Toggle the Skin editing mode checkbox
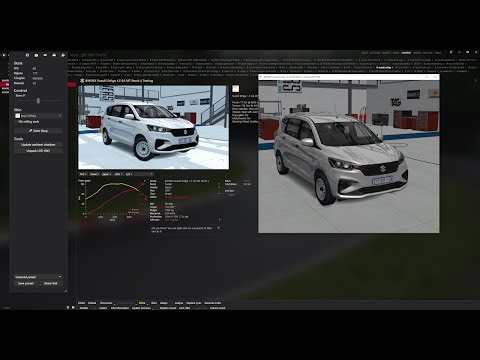Viewport: 480px width, 360px height. (16, 122)
